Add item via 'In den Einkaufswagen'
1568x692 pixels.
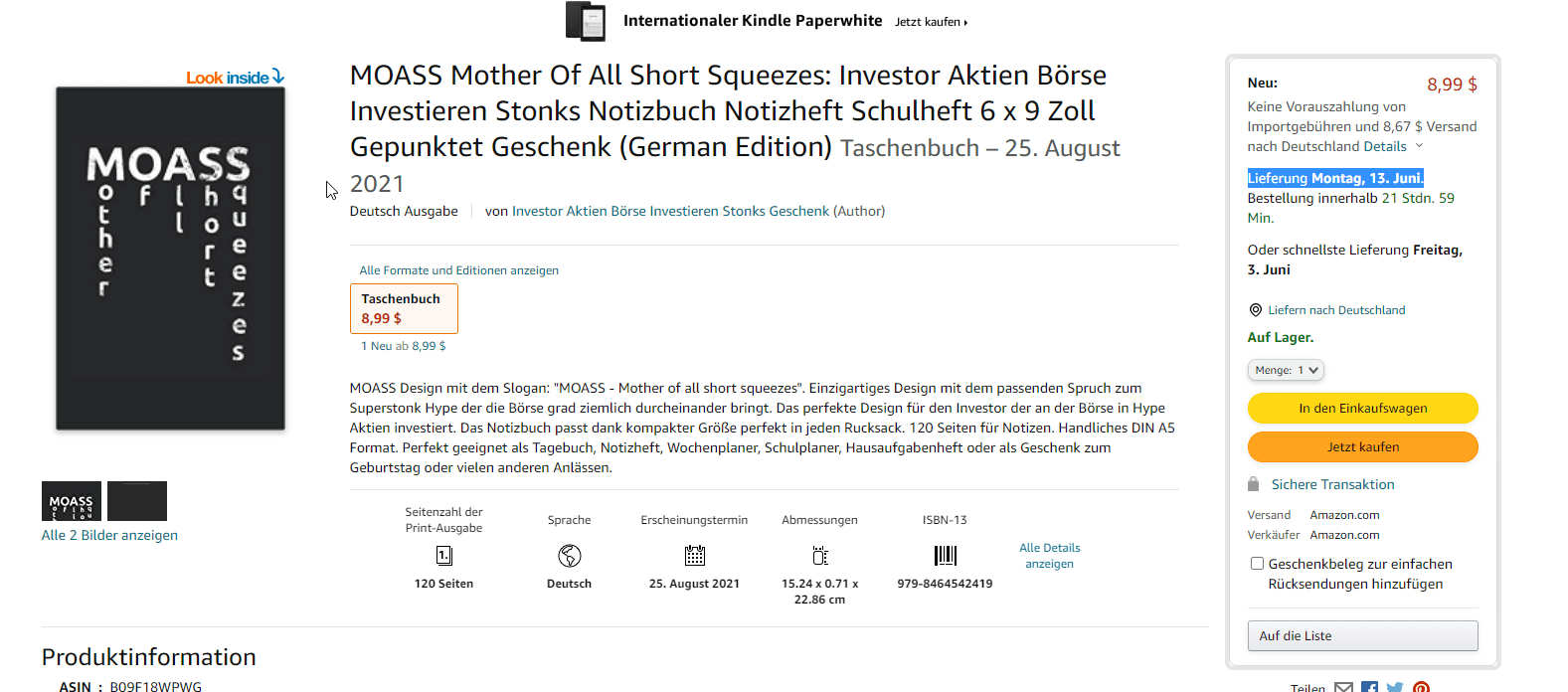coord(1362,408)
